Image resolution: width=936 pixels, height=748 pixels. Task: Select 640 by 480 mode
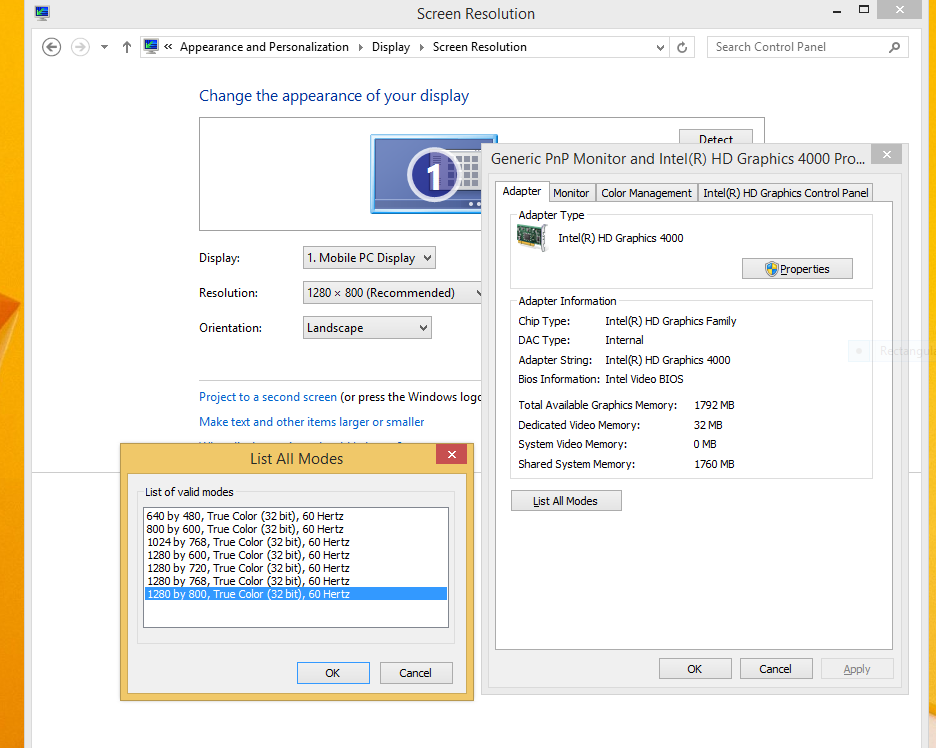(295, 516)
